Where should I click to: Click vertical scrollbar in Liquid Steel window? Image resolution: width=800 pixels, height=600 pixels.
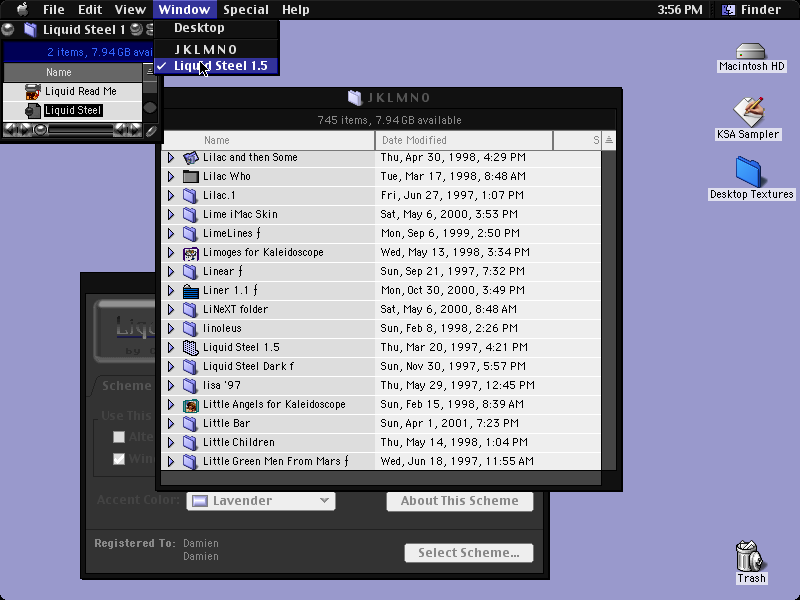tap(150, 101)
